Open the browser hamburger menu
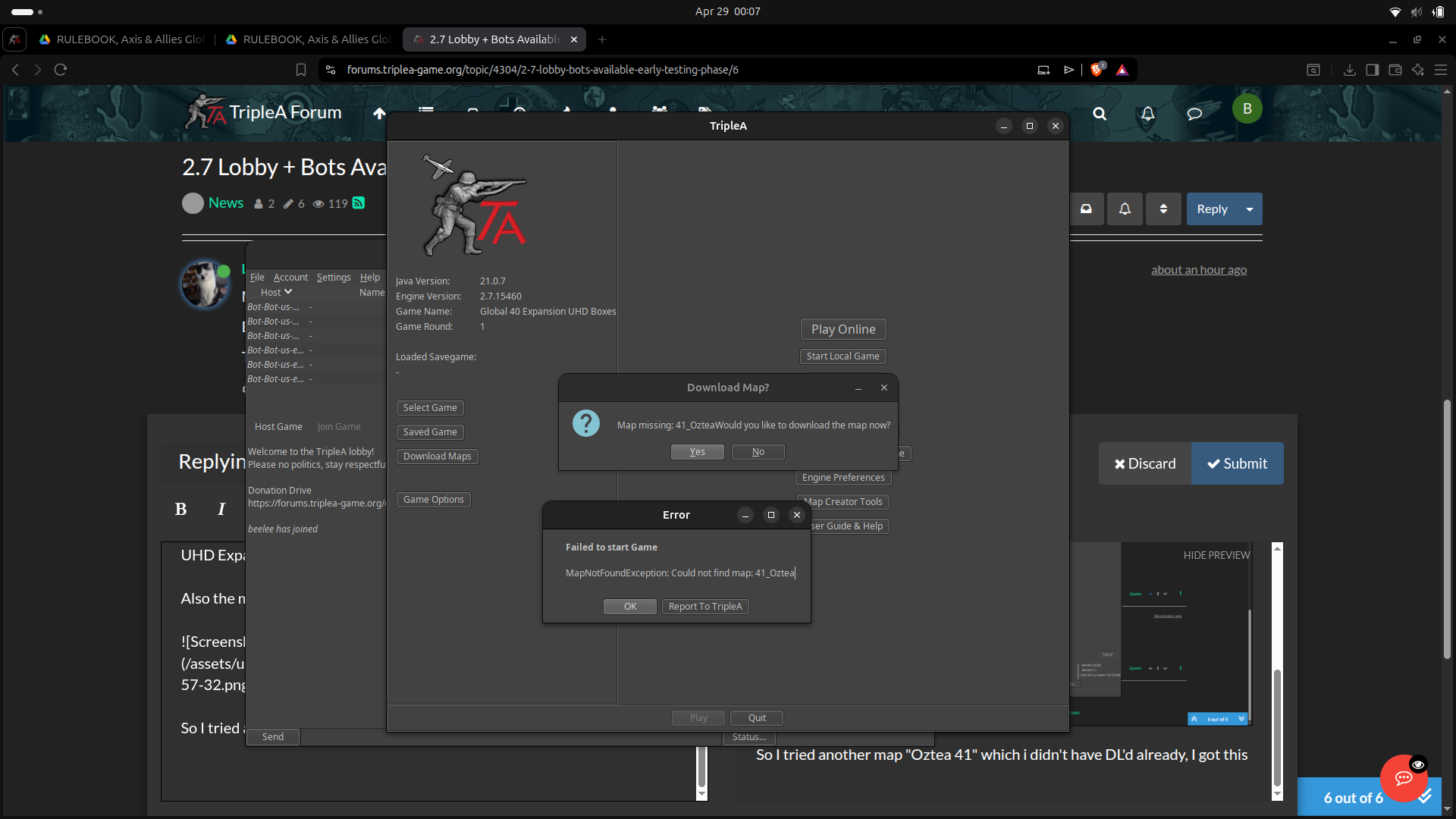 coord(1442,69)
